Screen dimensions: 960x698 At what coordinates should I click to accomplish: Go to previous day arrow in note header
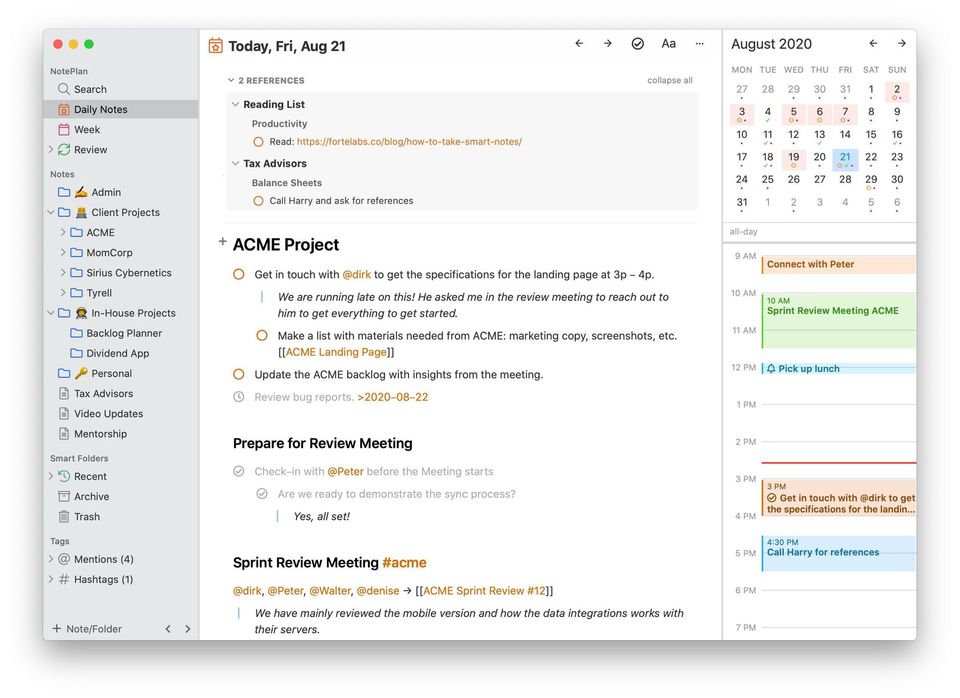(579, 43)
